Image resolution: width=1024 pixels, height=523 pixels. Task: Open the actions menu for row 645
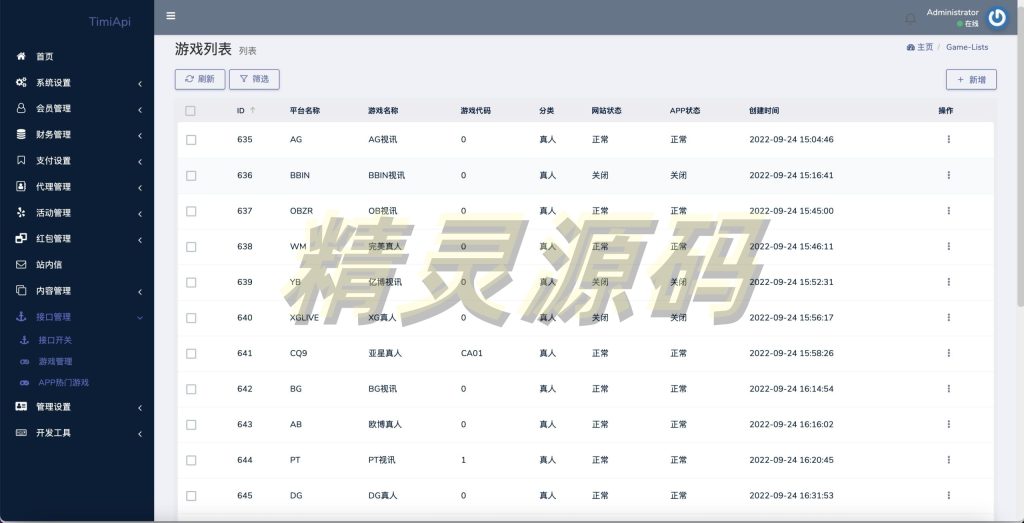coord(948,495)
